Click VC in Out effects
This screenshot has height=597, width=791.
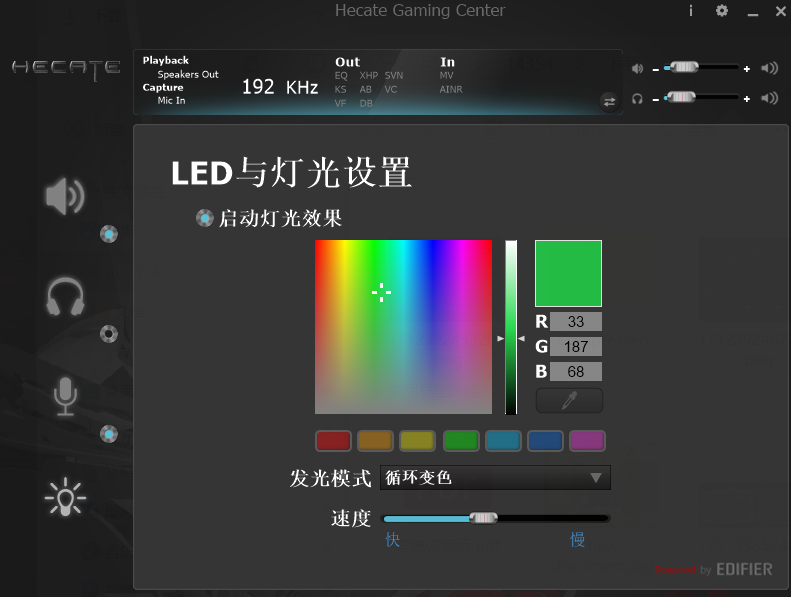(391, 89)
